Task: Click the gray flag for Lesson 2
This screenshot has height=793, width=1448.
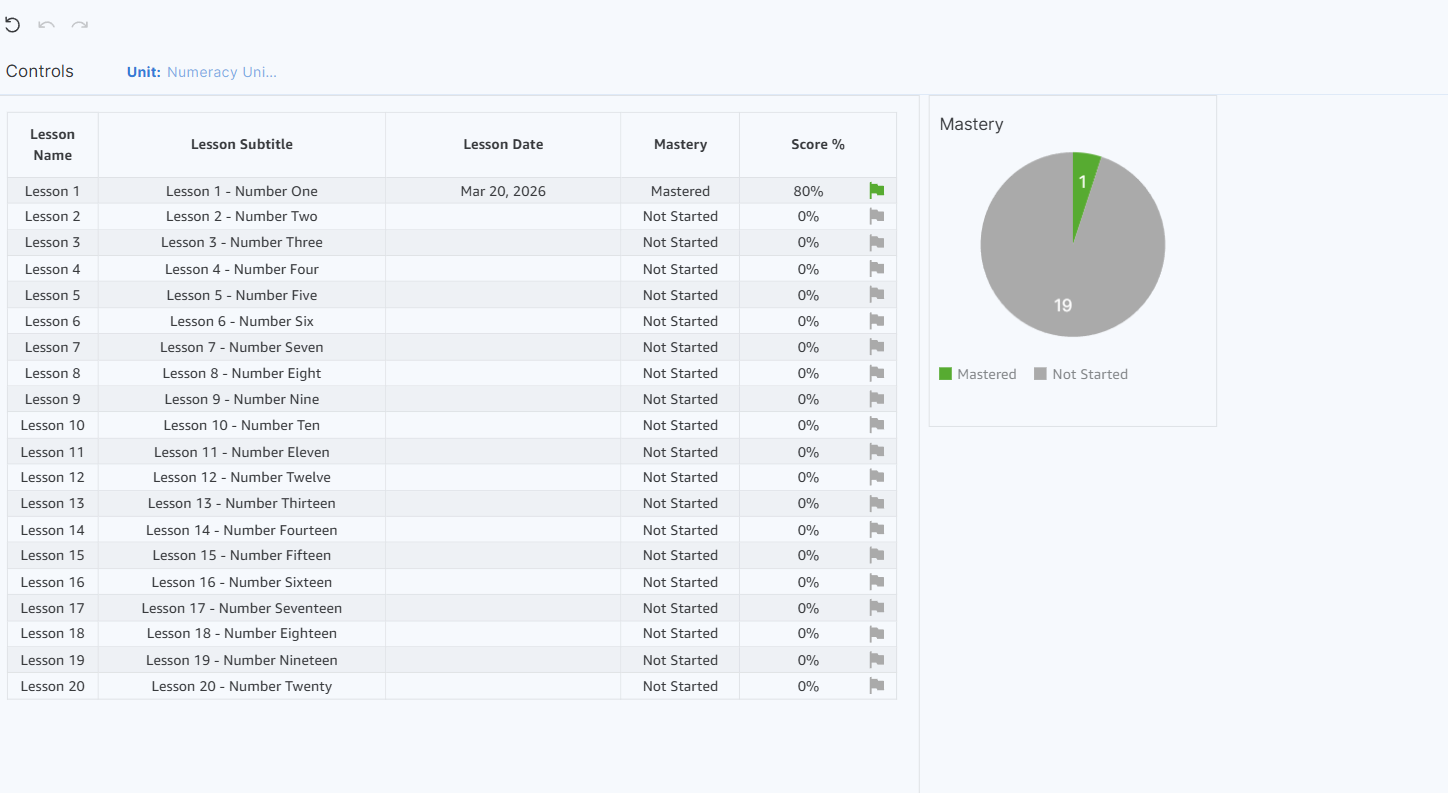Action: coord(877,216)
